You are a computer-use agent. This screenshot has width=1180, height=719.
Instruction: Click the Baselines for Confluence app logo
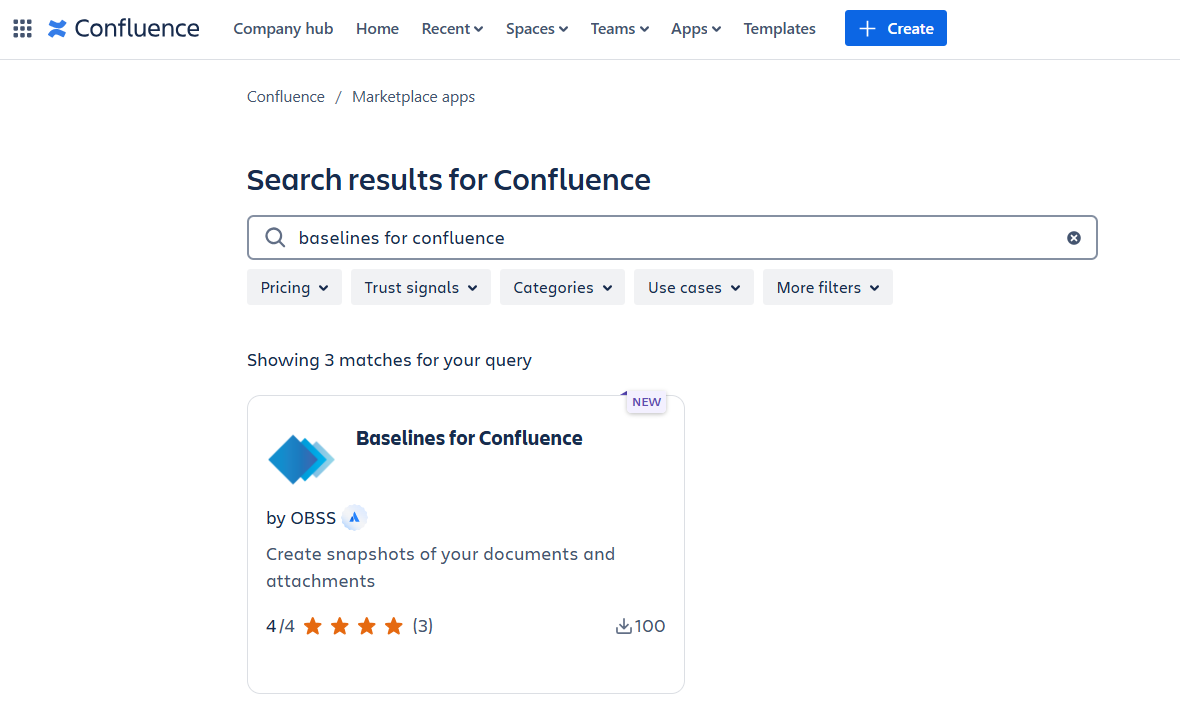click(x=301, y=460)
